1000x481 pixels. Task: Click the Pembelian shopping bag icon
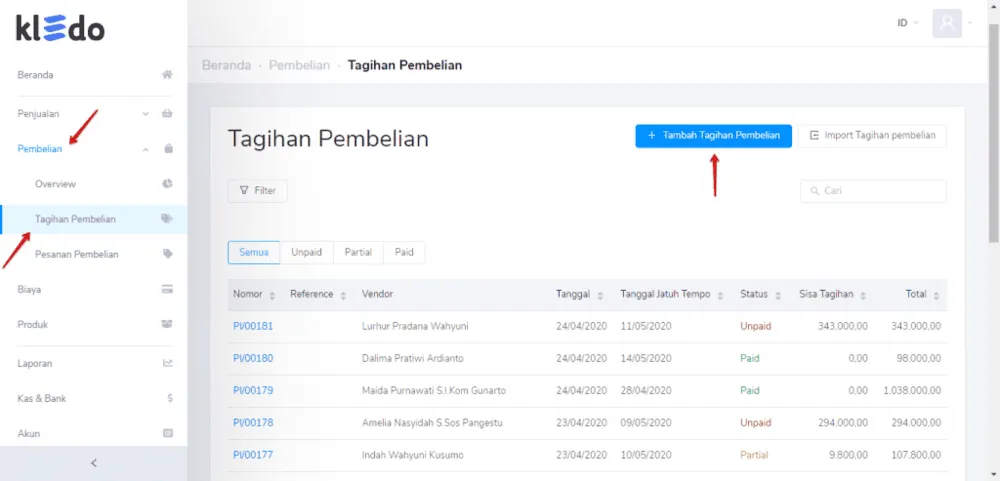pos(168,149)
